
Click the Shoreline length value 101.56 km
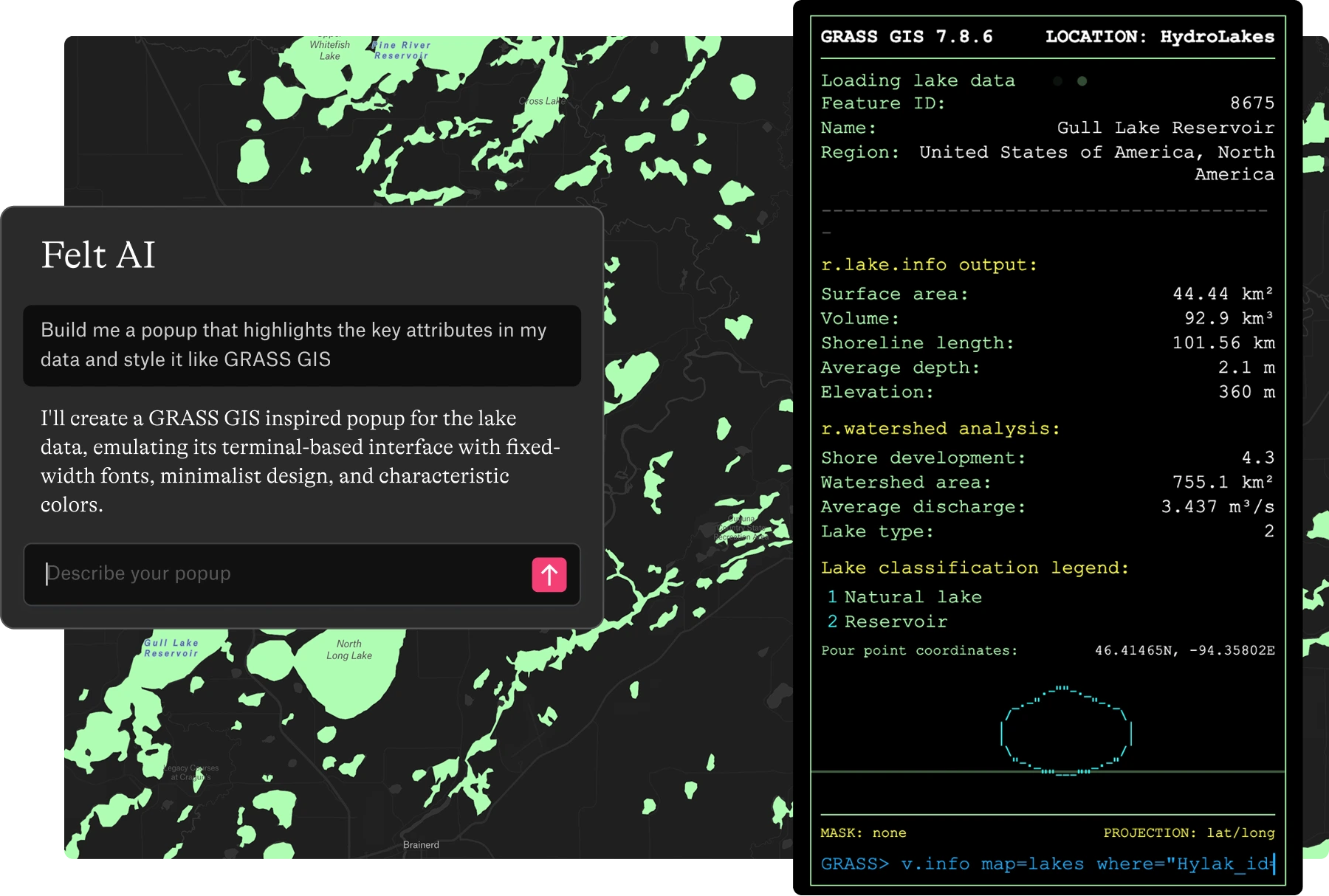pyautogui.click(x=1223, y=342)
